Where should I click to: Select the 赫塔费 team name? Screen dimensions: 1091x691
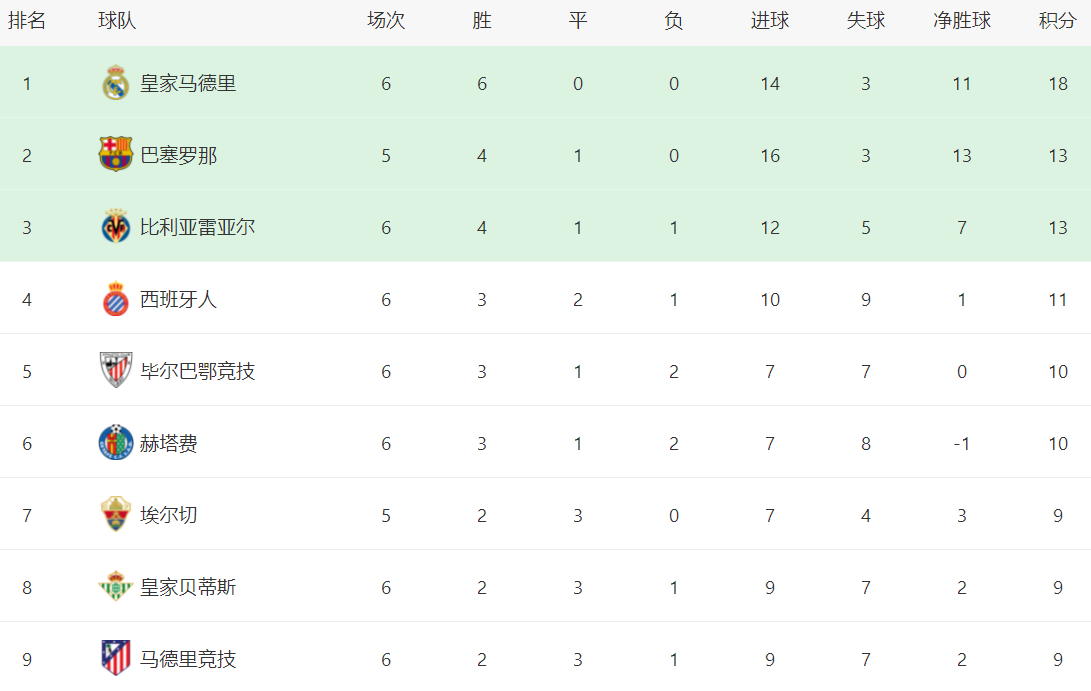pyautogui.click(x=168, y=443)
